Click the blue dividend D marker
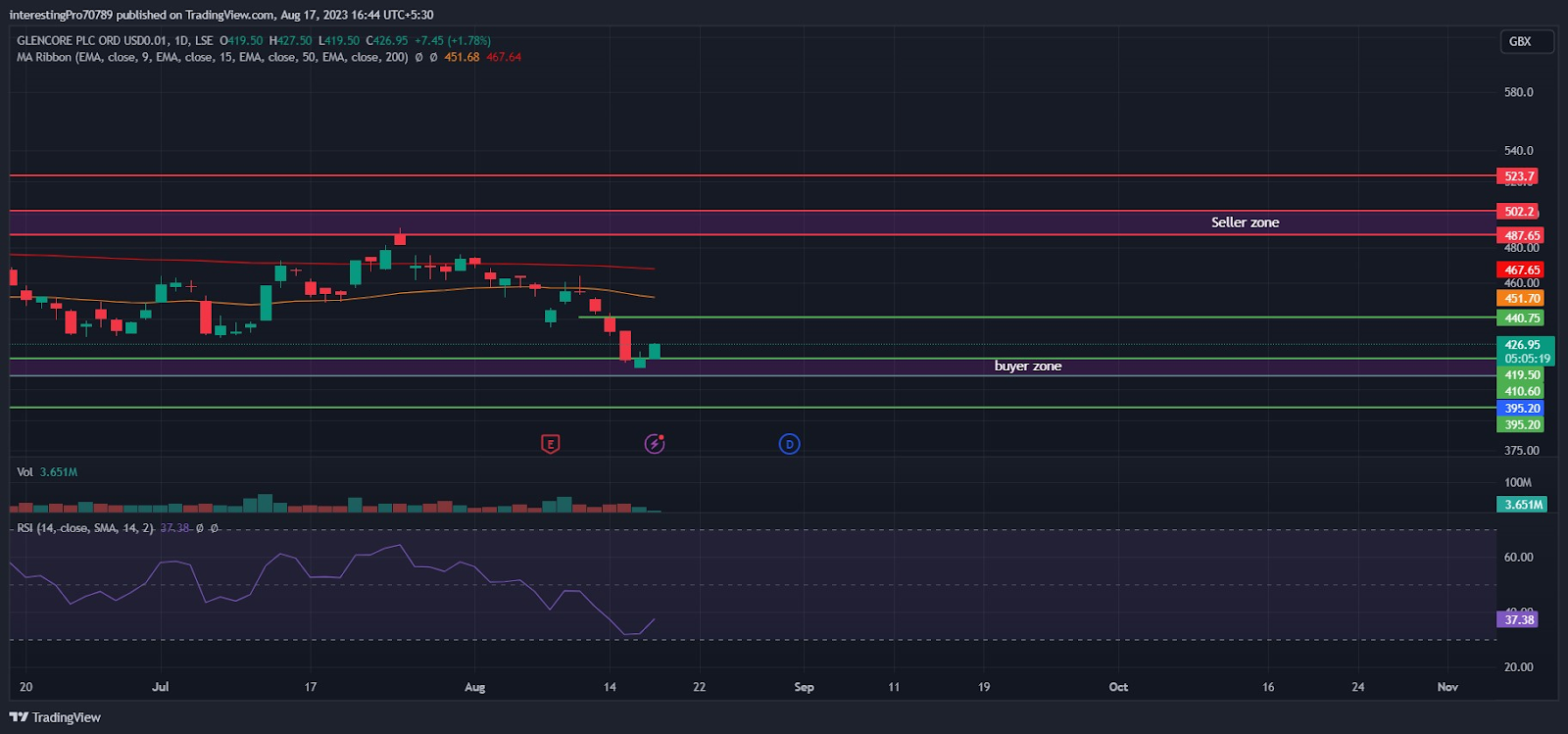The width and height of the screenshot is (1568, 734). tap(789, 444)
